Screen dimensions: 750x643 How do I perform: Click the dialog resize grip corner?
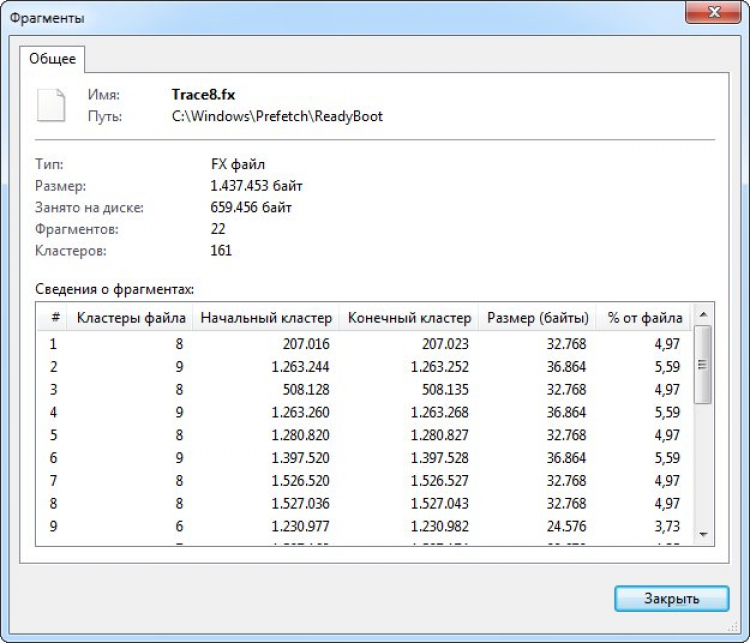click(x=734, y=626)
